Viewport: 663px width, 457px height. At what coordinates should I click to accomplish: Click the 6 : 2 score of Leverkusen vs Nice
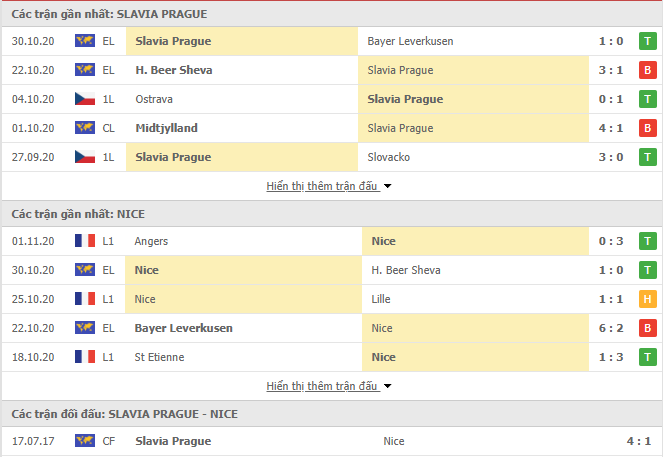611,328
